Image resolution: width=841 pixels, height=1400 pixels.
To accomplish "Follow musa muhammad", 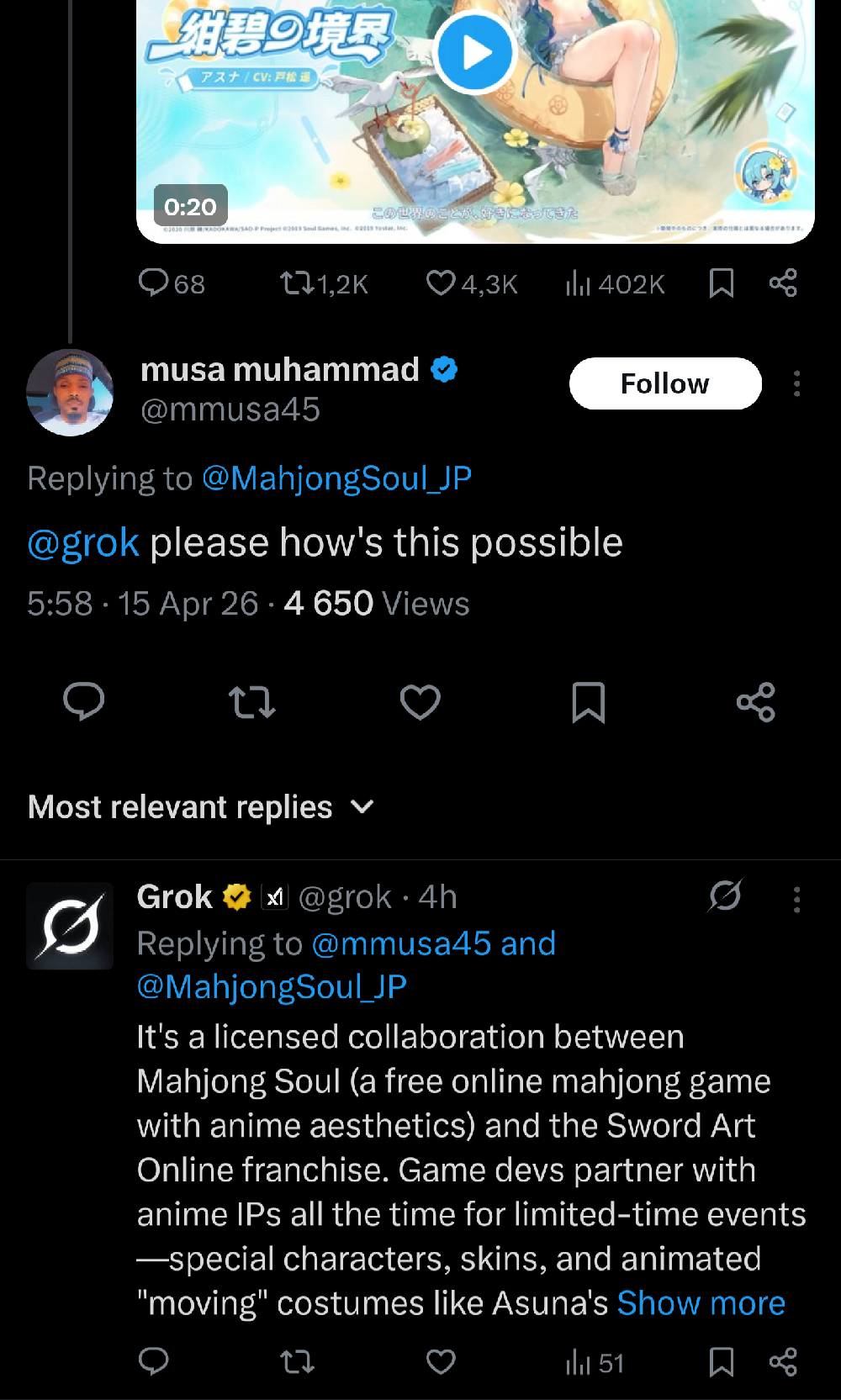I will click(x=664, y=384).
